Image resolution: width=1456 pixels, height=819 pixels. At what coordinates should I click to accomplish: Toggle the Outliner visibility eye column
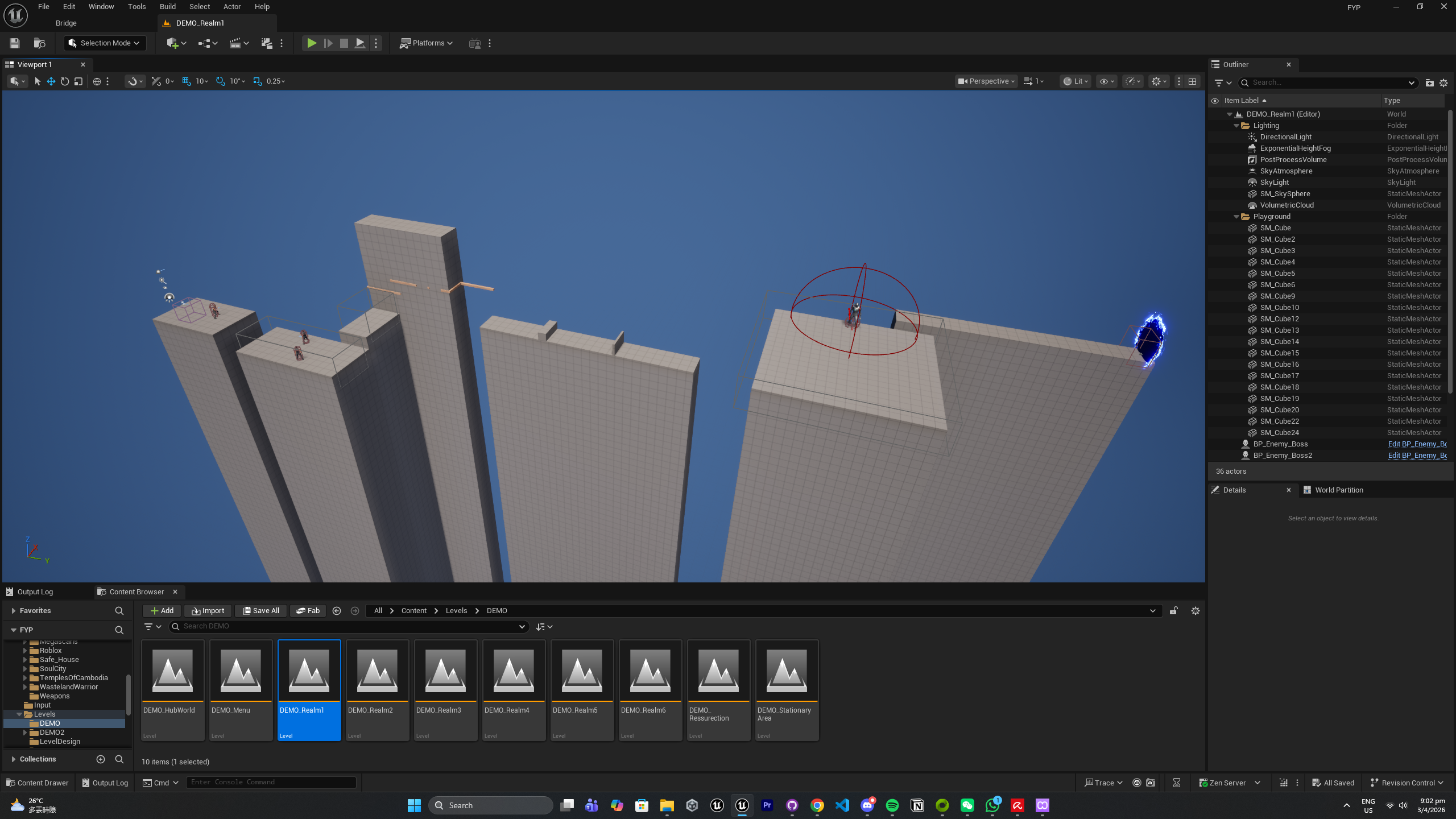(x=1215, y=101)
